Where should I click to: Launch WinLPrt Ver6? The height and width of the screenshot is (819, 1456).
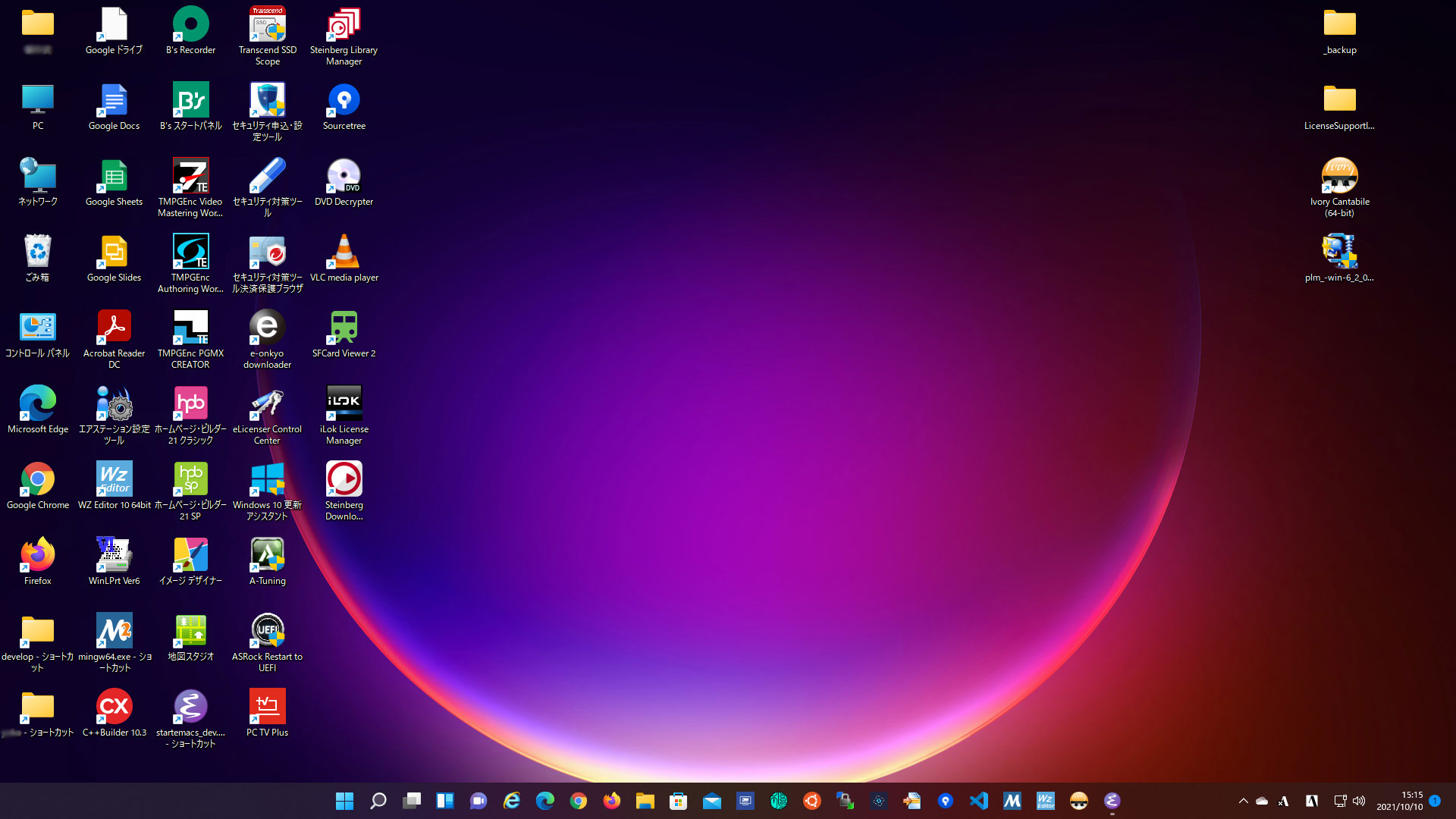[x=114, y=562]
